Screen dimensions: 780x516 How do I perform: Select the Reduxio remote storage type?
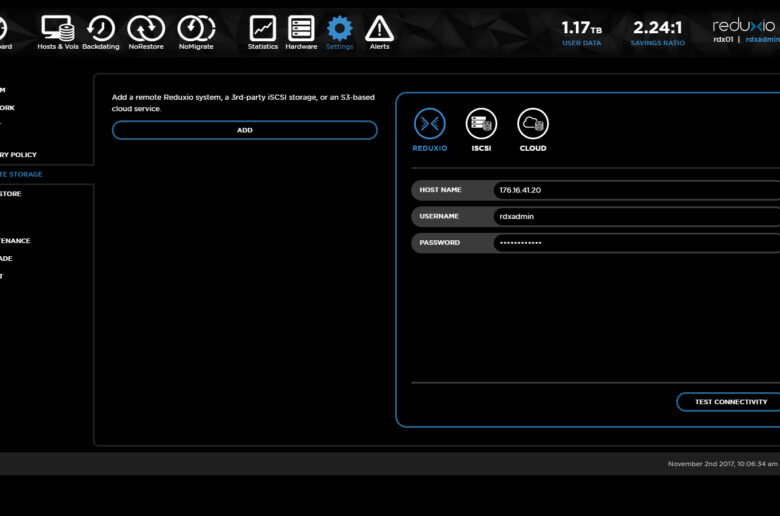pos(430,130)
